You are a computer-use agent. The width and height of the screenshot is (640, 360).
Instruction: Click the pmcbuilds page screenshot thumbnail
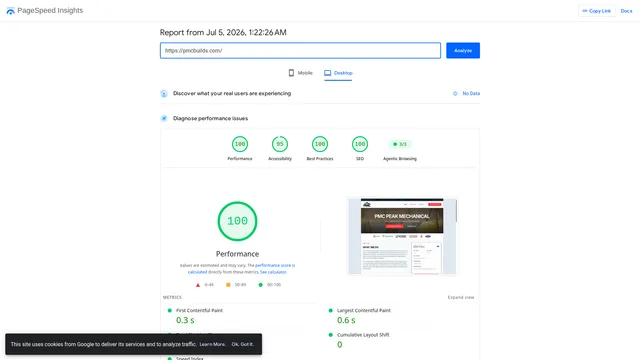point(402,236)
